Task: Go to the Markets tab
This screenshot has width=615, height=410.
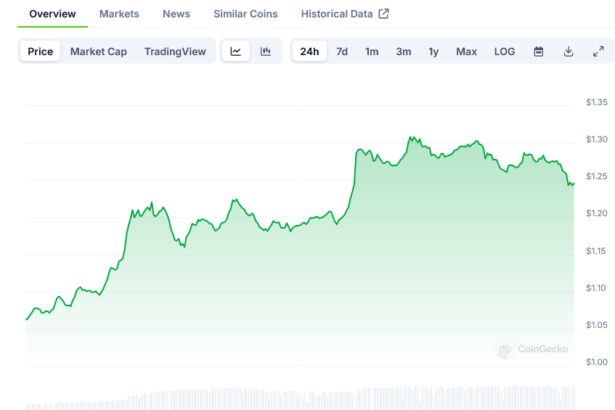Action: tap(119, 14)
